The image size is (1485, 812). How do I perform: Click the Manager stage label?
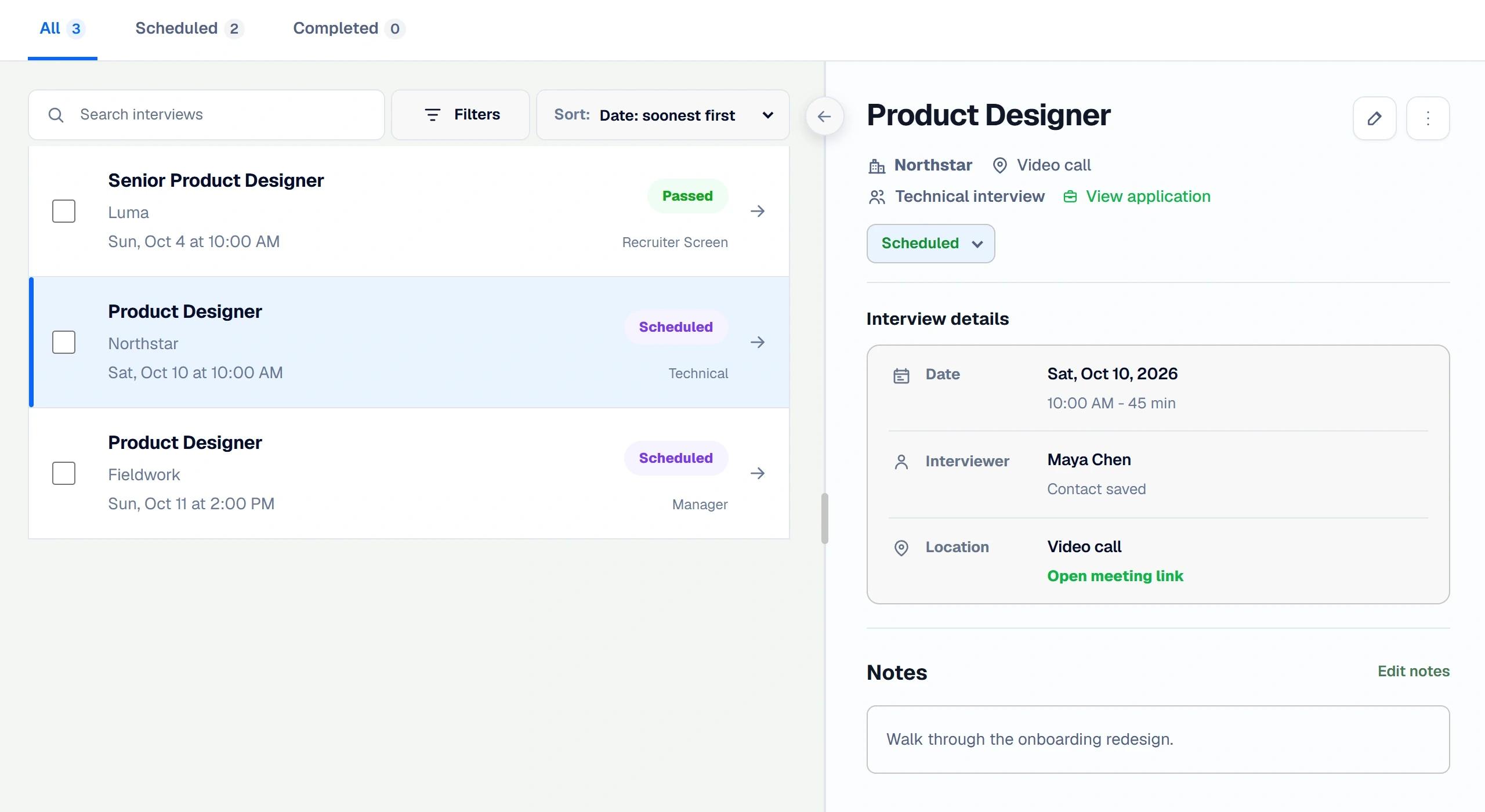coord(700,505)
